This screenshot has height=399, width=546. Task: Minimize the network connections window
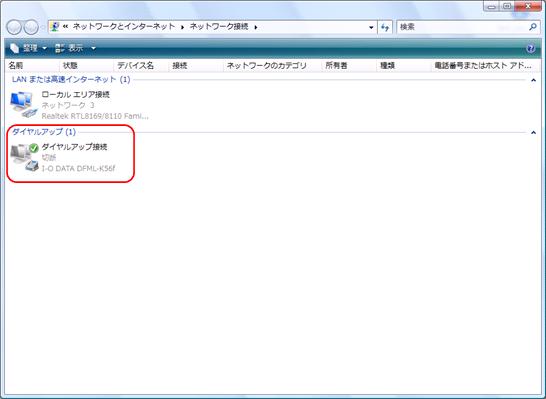pos(491,6)
